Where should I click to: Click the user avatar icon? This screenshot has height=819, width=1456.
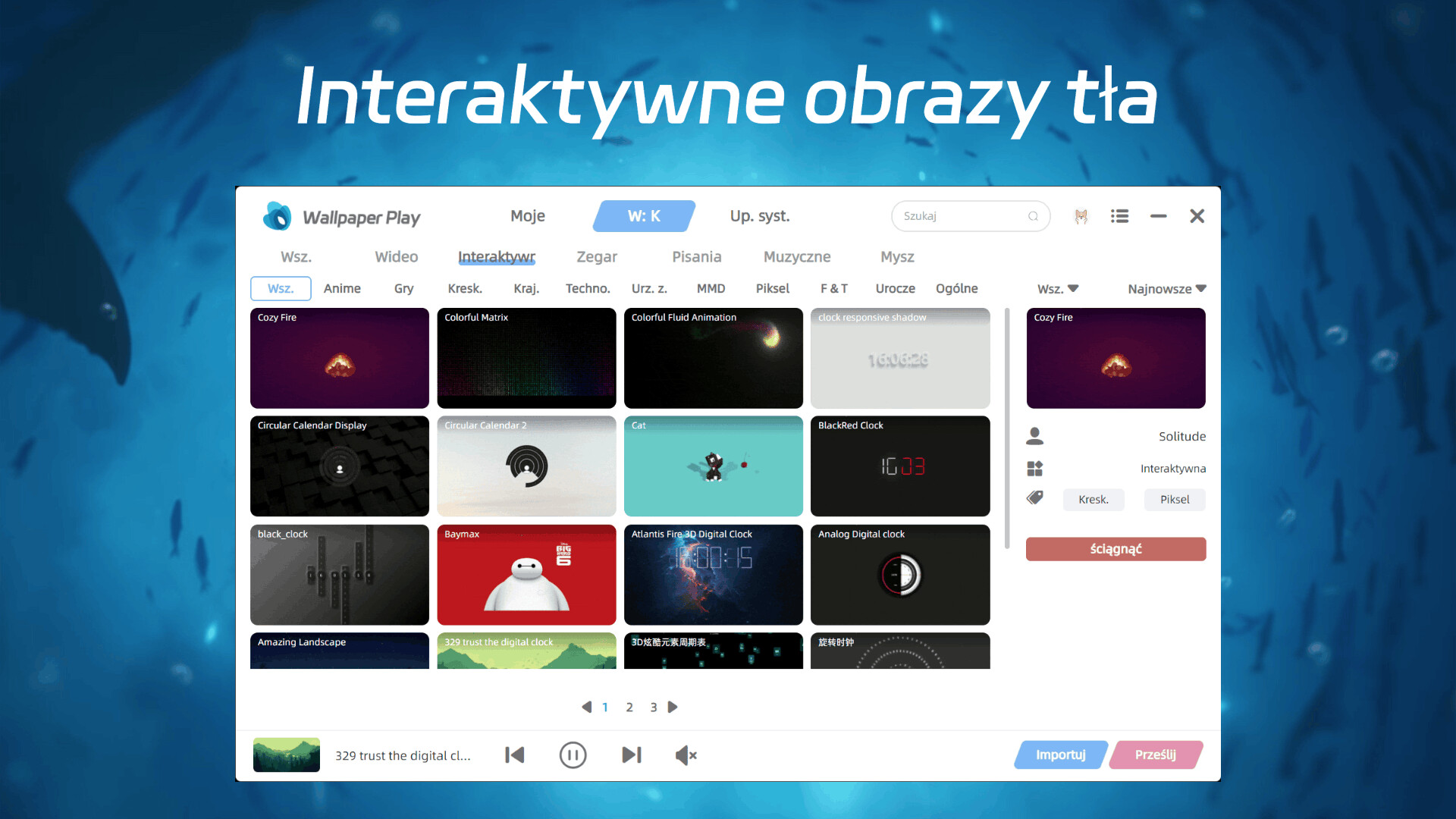click(1081, 216)
